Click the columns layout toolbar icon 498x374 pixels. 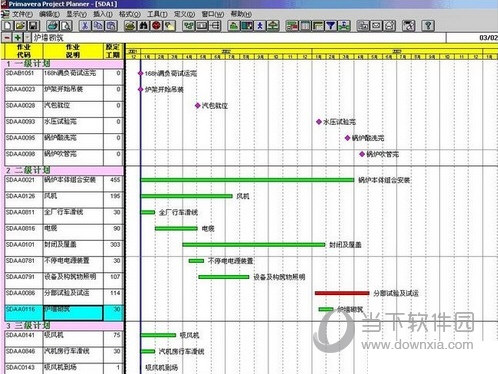point(305,26)
